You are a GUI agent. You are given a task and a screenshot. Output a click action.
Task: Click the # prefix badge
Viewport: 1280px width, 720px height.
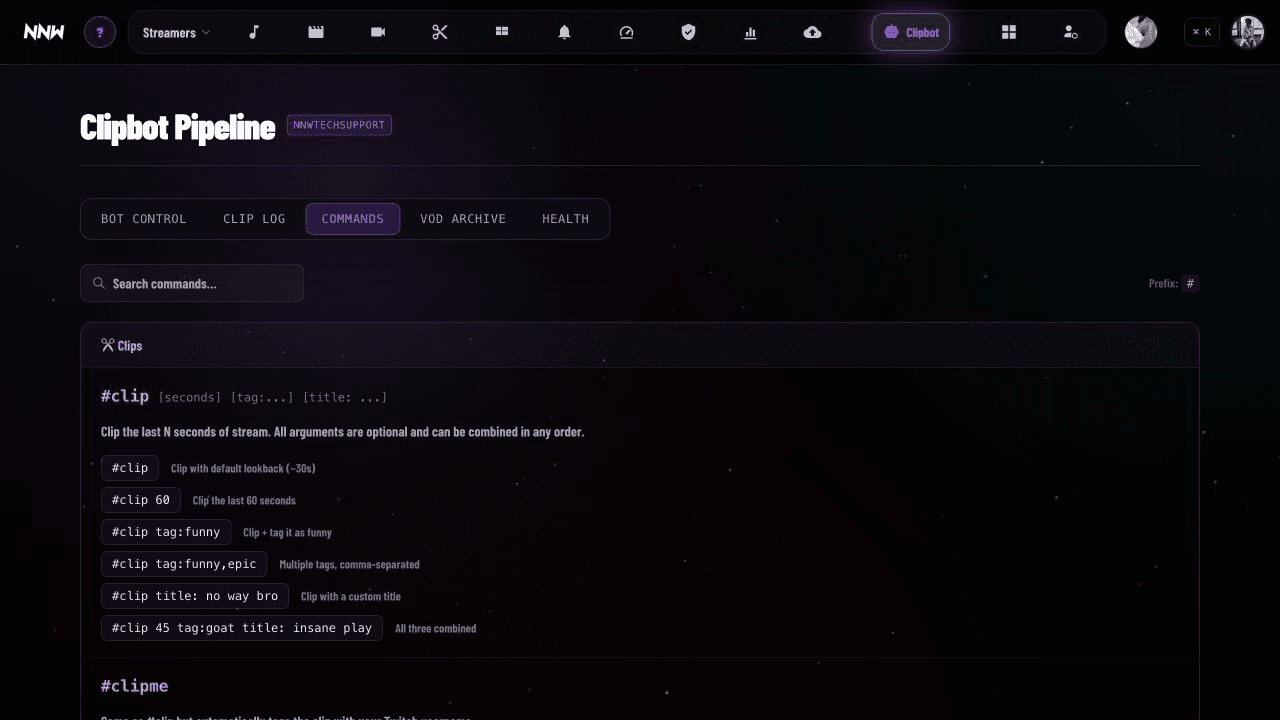[x=1190, y=284]
